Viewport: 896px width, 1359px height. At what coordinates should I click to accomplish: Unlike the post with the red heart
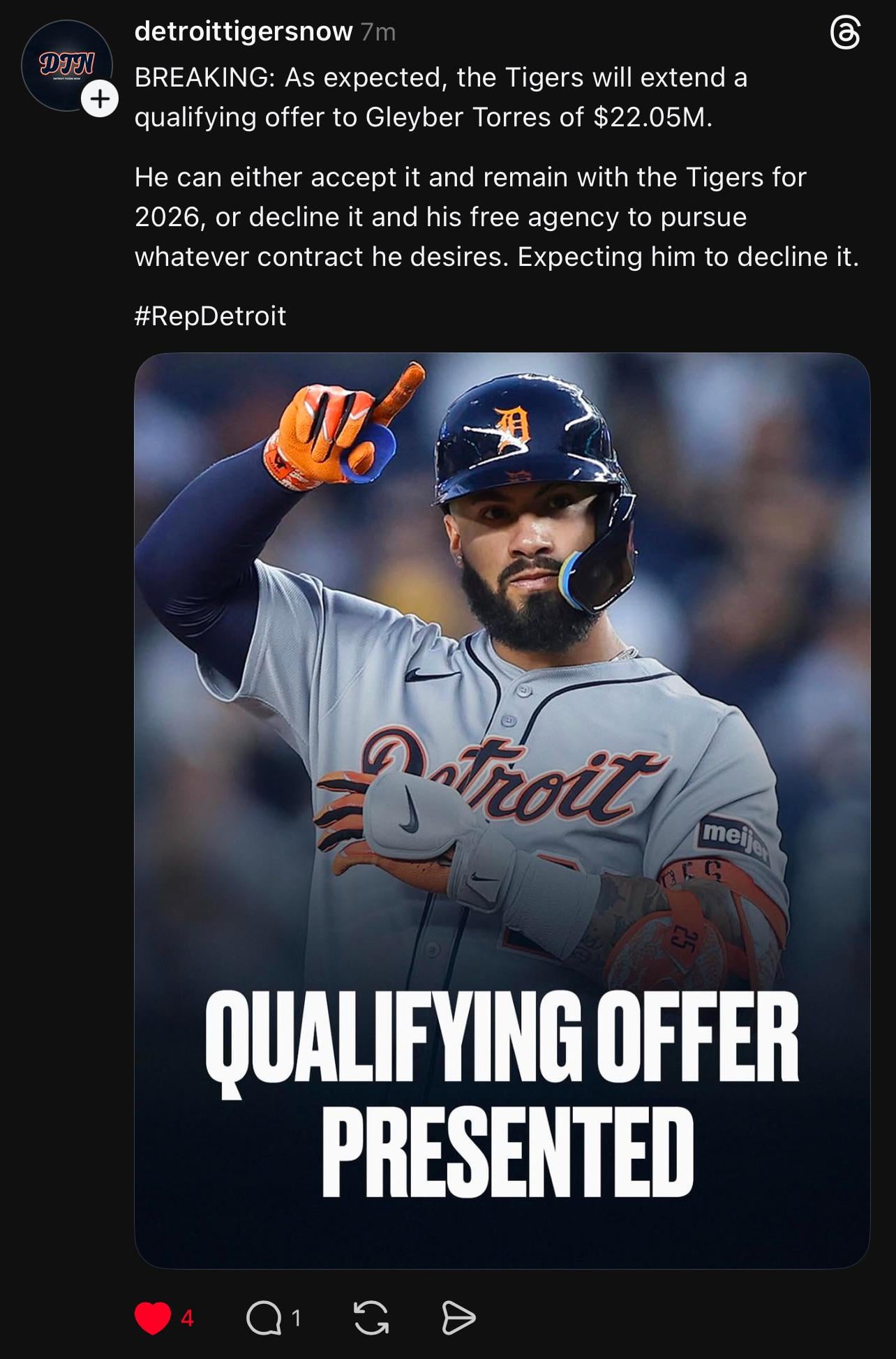click(x=152, y=1318)
